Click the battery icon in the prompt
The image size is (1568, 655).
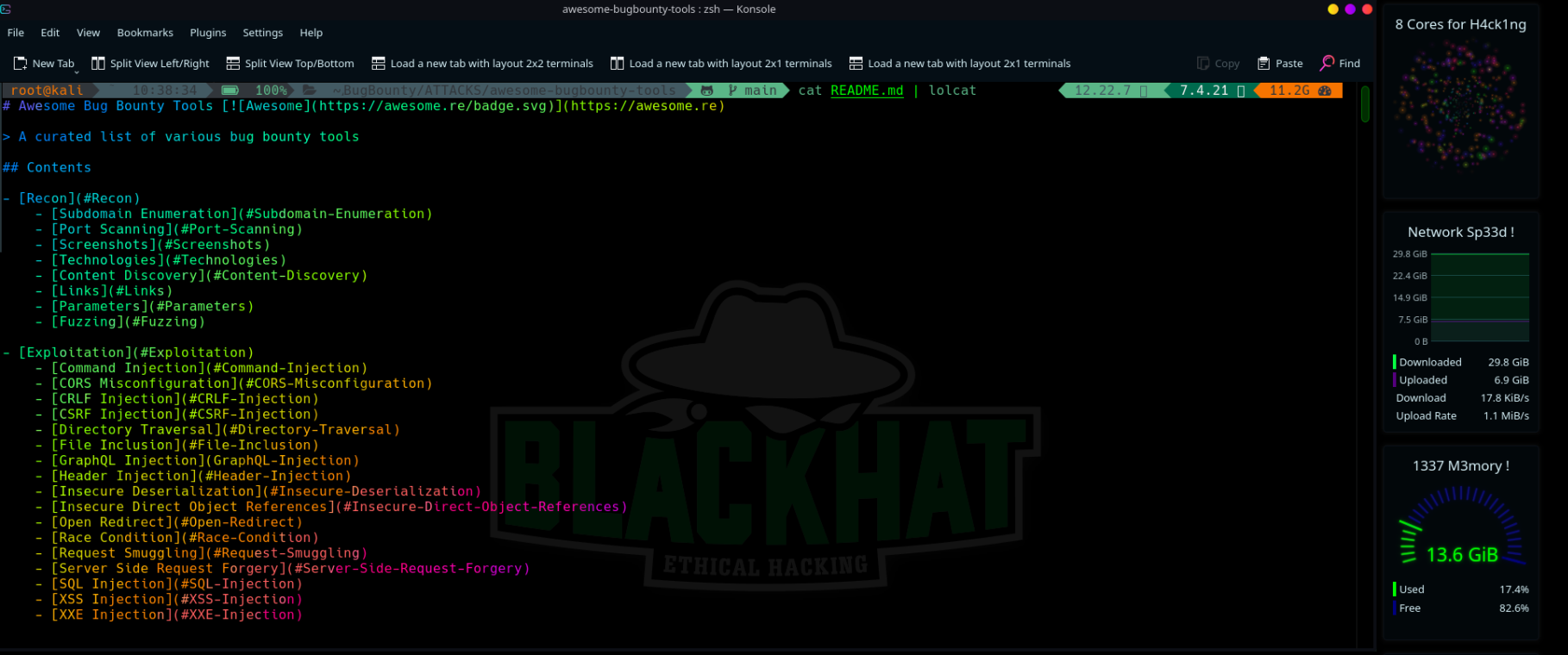tap(230, 90)
